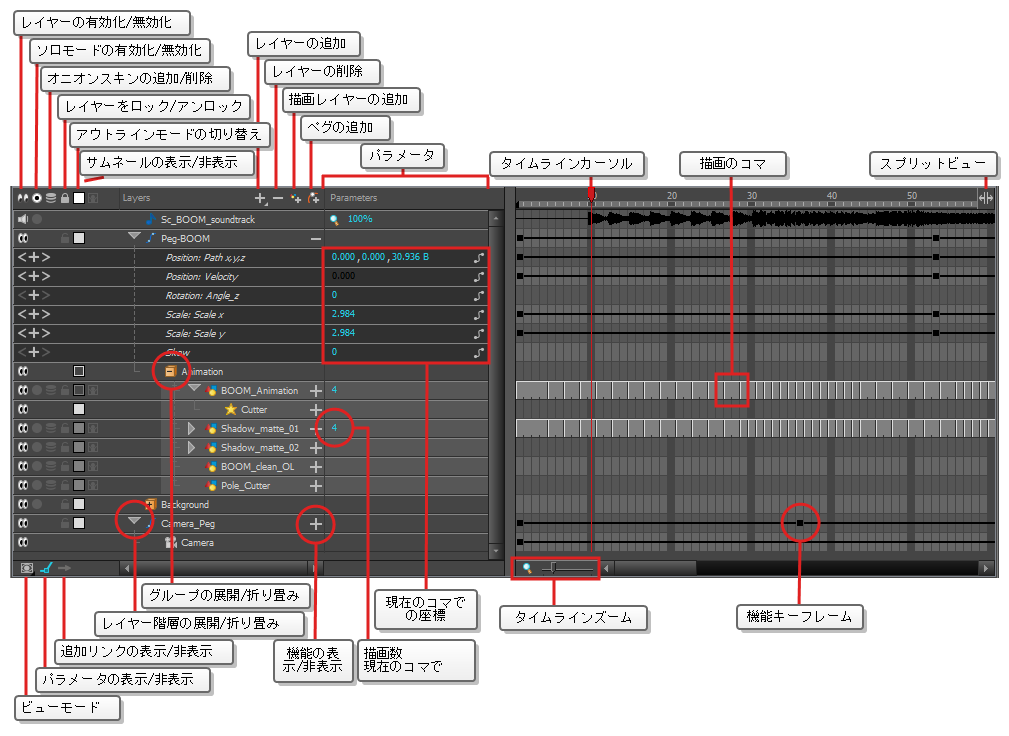Image resolution: width=1009 pixels, height=736 pixels.
Task: Add keyframe on Position Path row
Action: click(33, 257)
